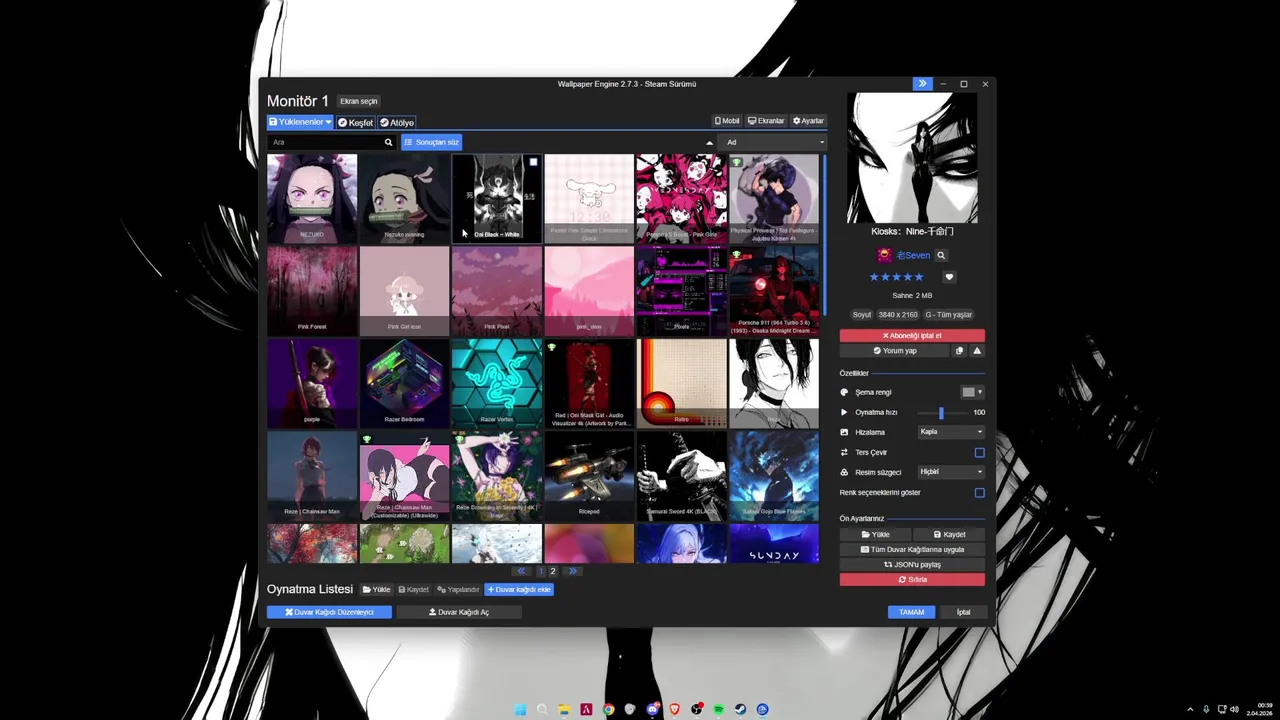Click the Oynatma hızı slider handle

coord(941,412)
